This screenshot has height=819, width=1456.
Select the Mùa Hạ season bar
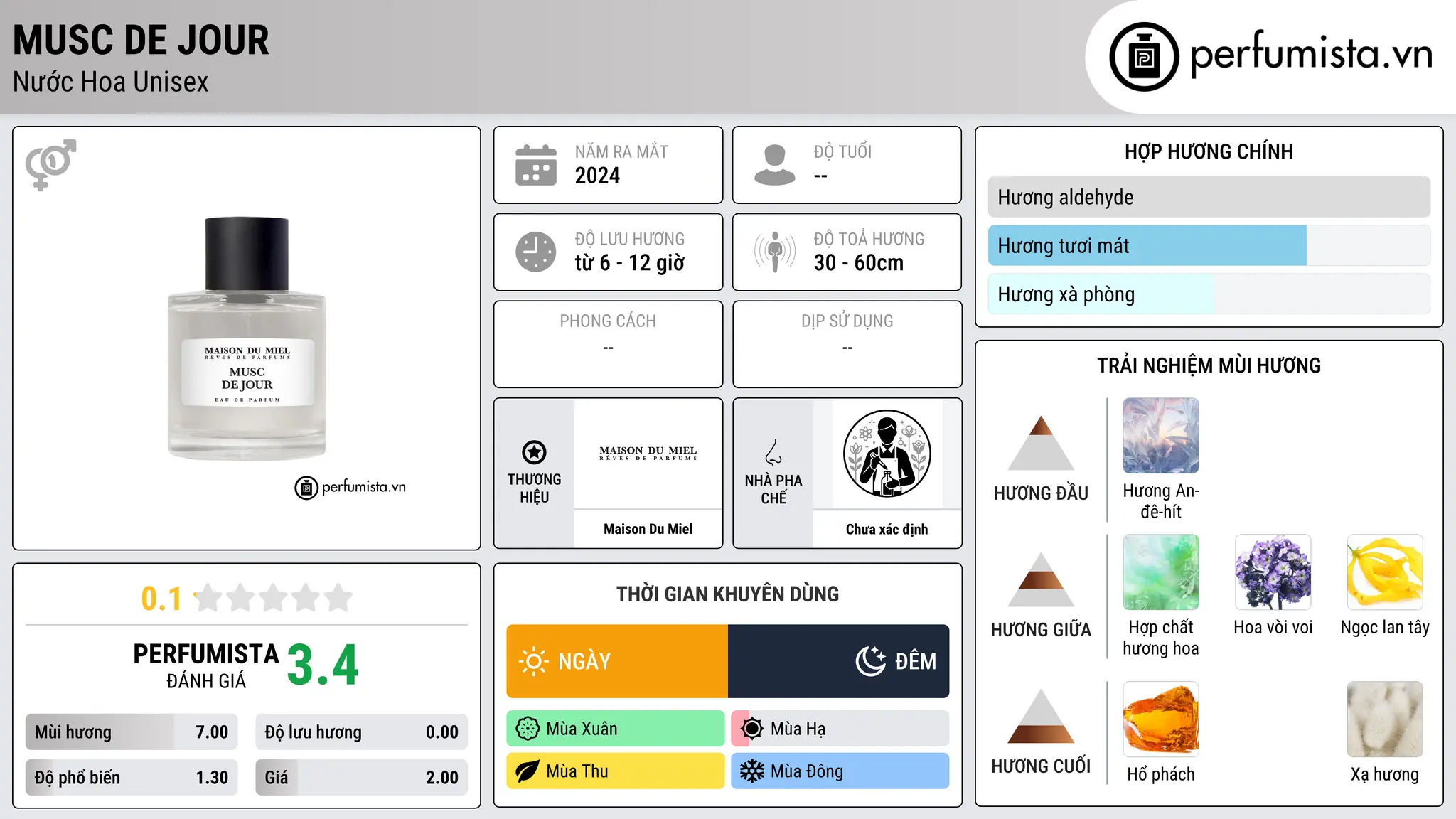click(x=840, y=729)
